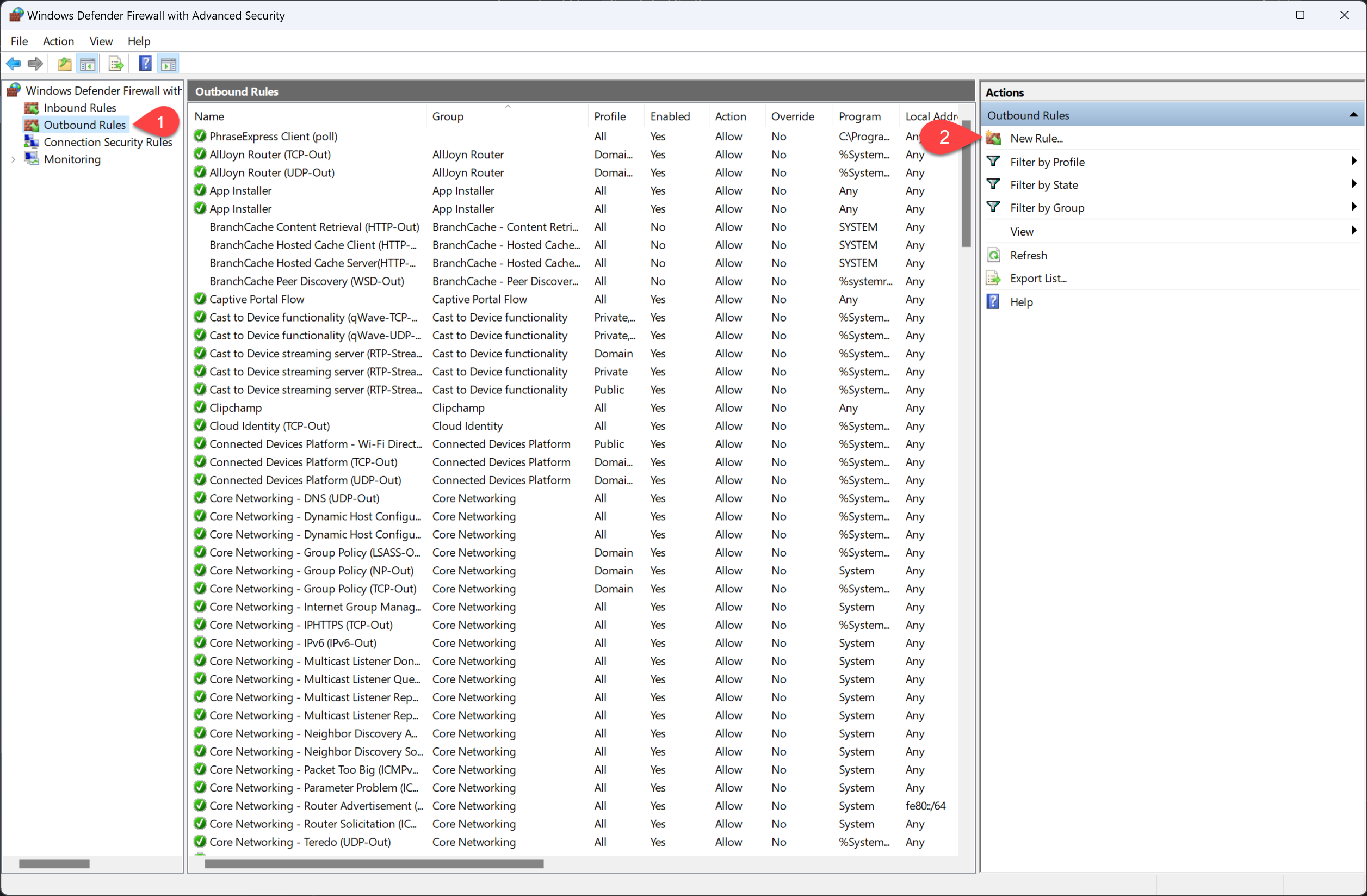Click the Monitoring tree node icon
1367x896 pixels.
(x=32, y=159)
